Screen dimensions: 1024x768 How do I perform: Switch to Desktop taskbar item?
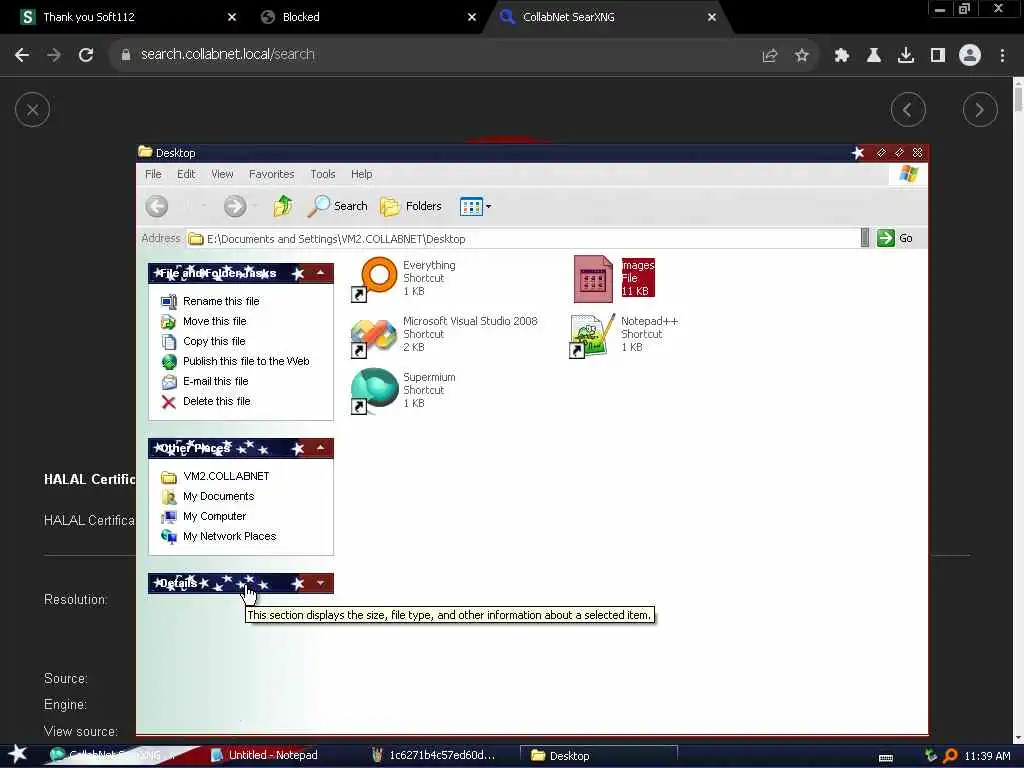(599, 756)
